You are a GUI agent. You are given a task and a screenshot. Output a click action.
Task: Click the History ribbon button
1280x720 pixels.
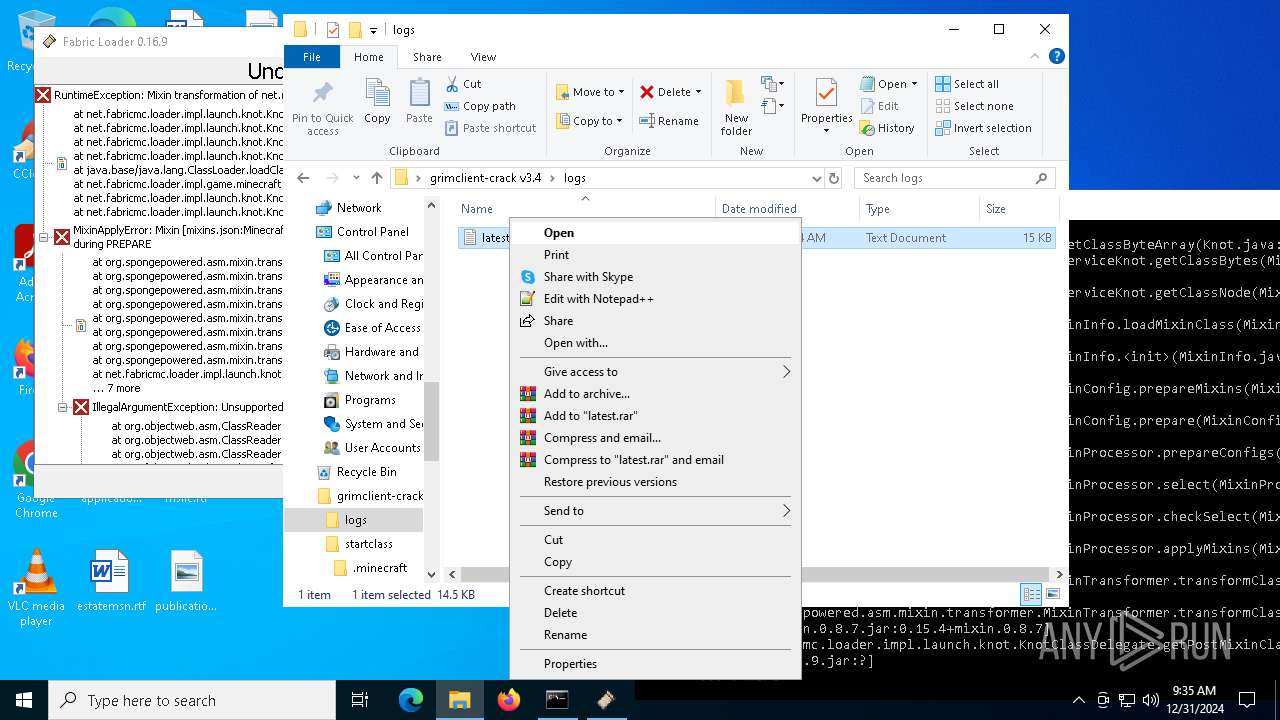887,128
